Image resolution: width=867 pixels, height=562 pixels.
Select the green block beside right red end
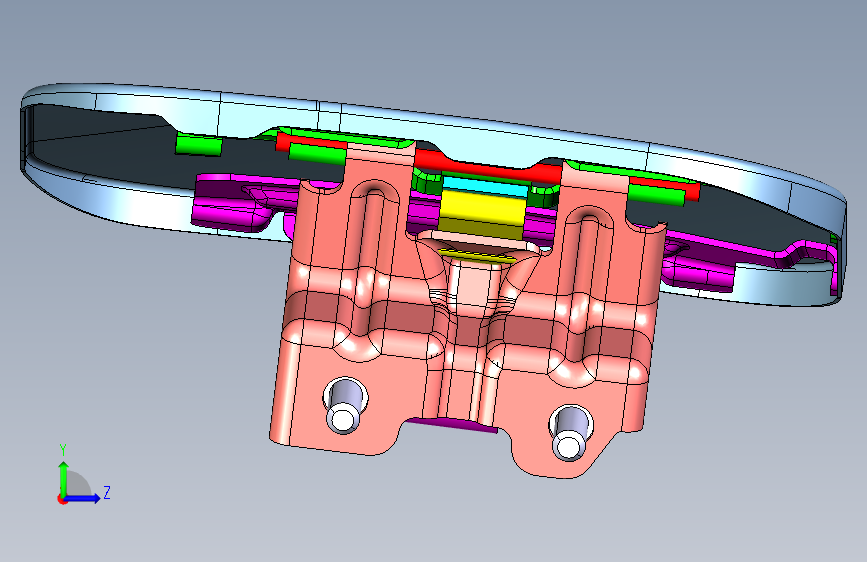pos(655,194)
